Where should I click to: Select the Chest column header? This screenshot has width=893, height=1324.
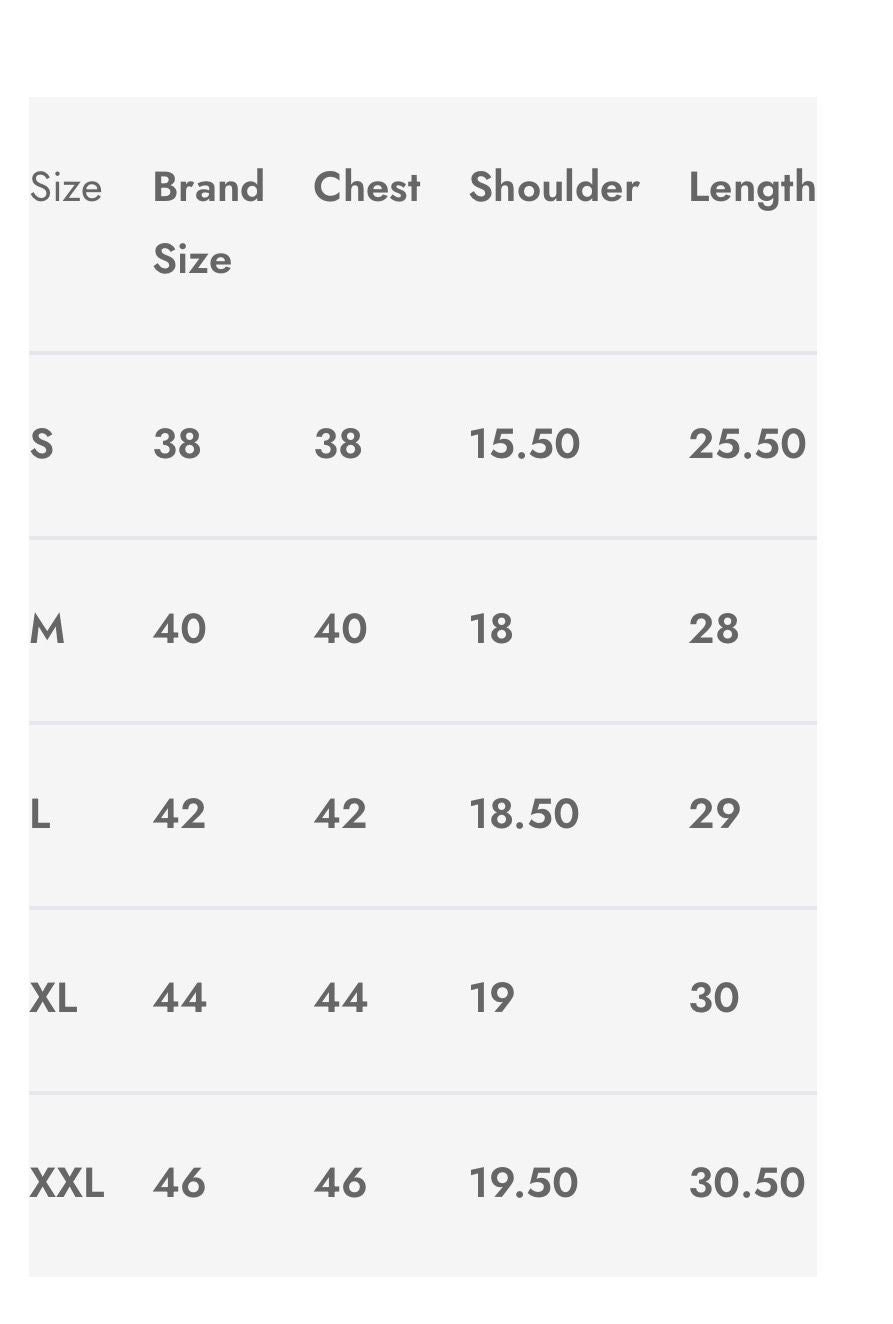(x=366, y=188)
